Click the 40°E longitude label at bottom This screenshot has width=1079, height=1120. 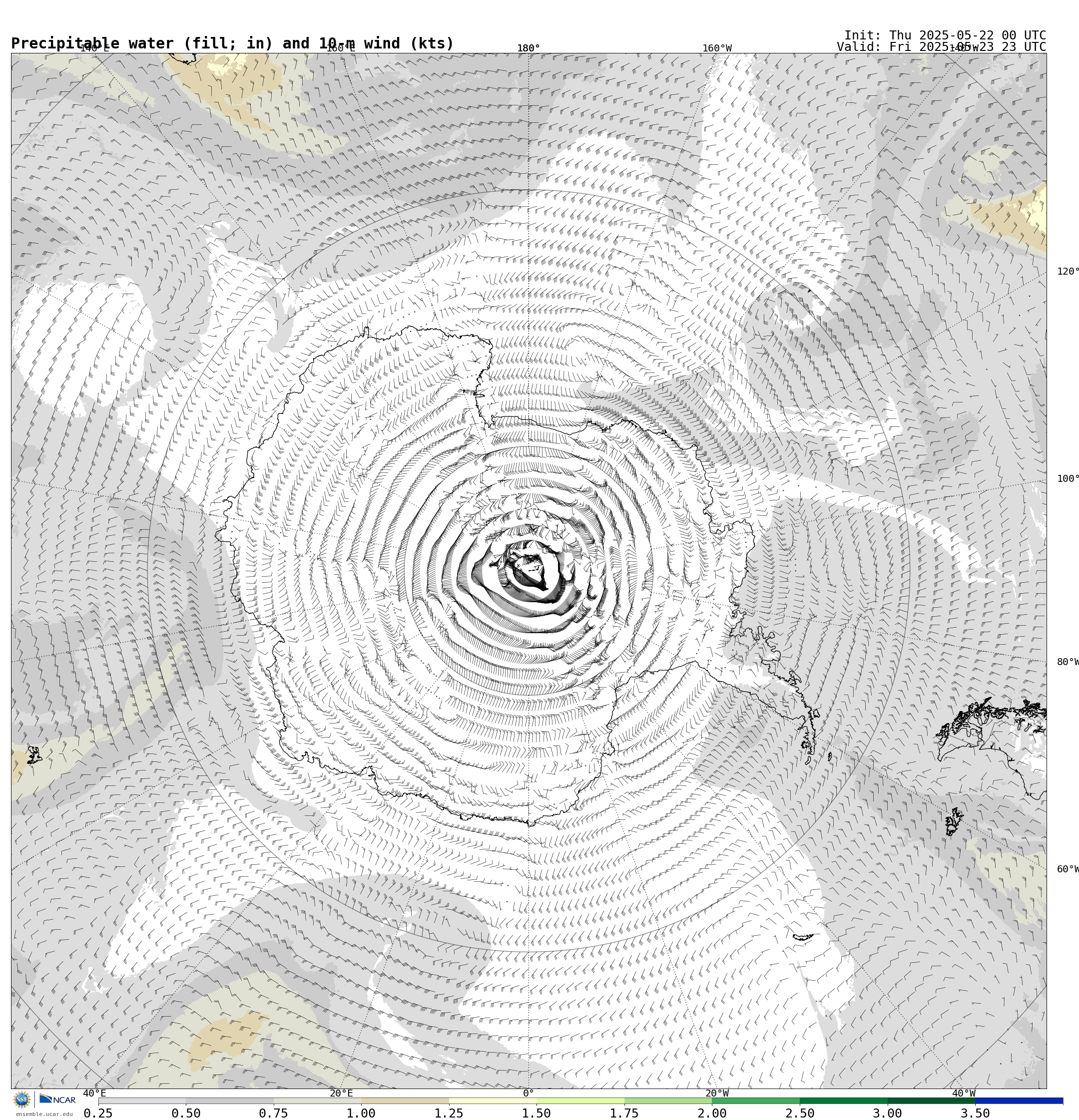coord(95,1093)
